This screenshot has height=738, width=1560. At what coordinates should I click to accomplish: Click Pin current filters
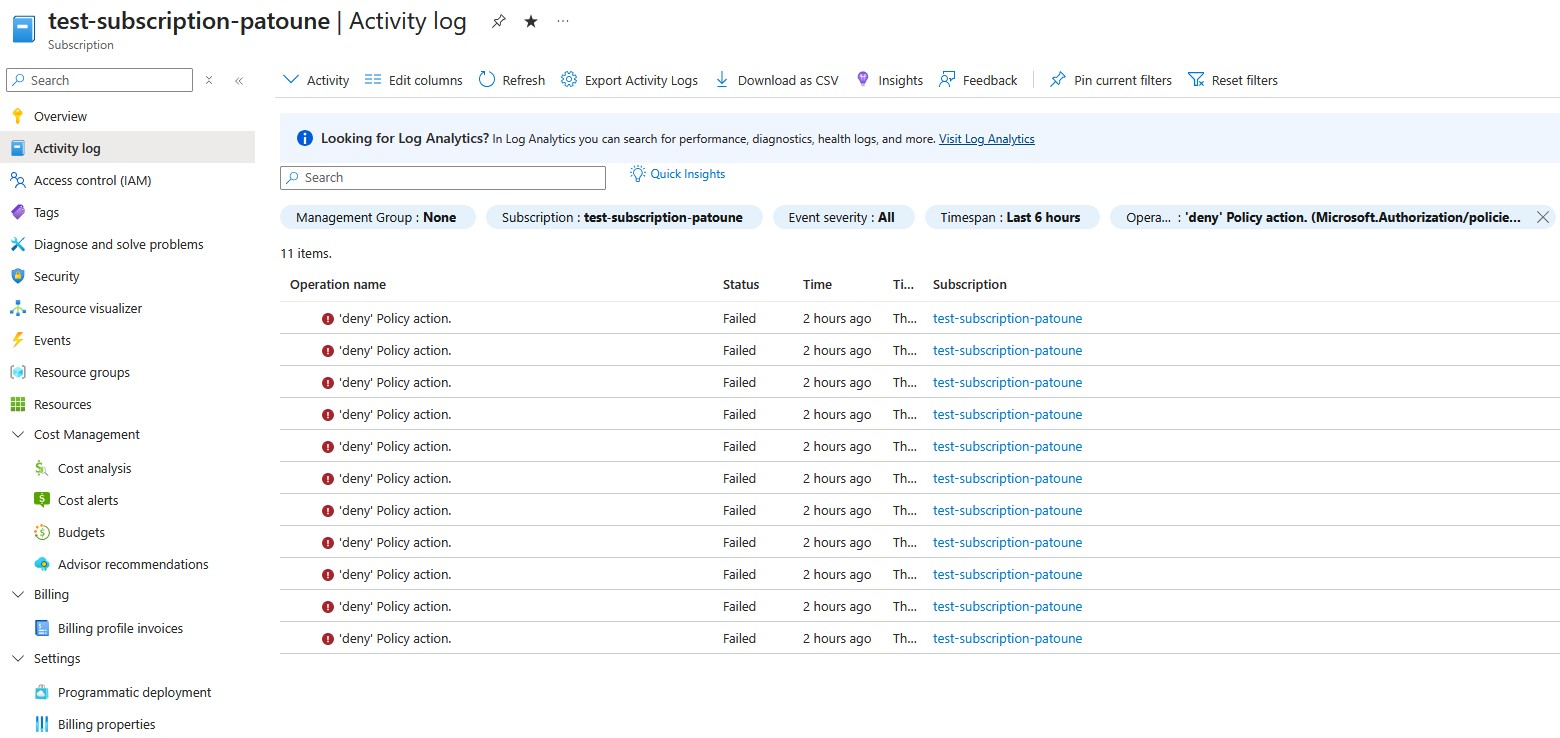pos(1110,80)
